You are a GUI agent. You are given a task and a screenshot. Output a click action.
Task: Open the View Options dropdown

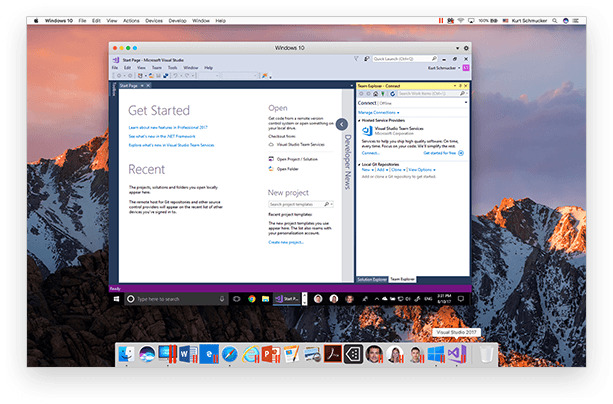click(422, 170)
